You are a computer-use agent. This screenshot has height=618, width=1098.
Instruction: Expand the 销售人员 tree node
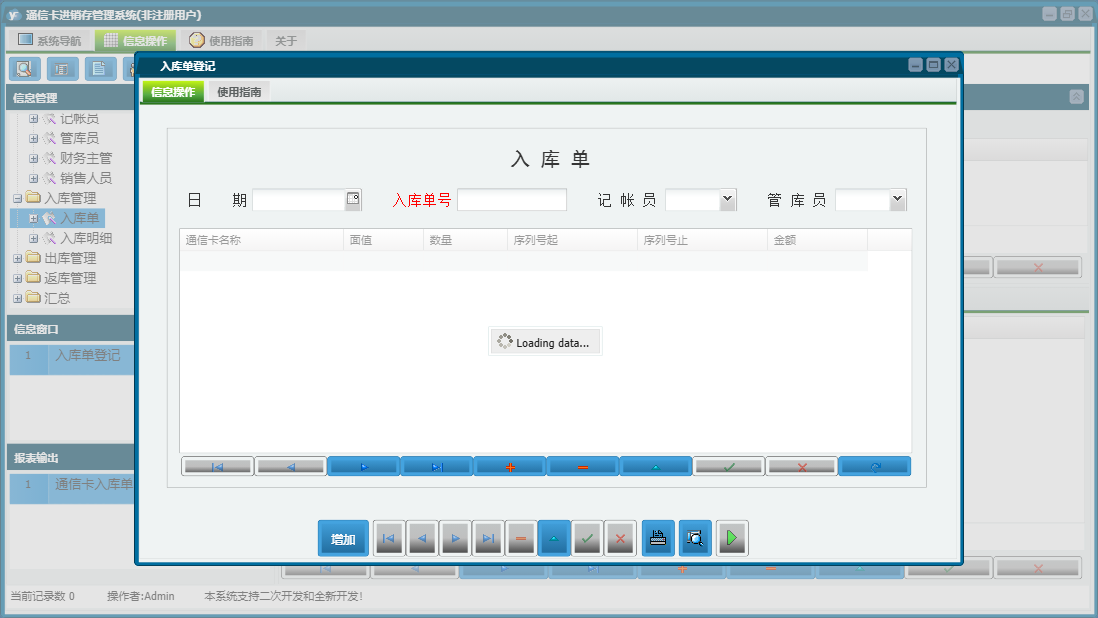coord(33,178)
